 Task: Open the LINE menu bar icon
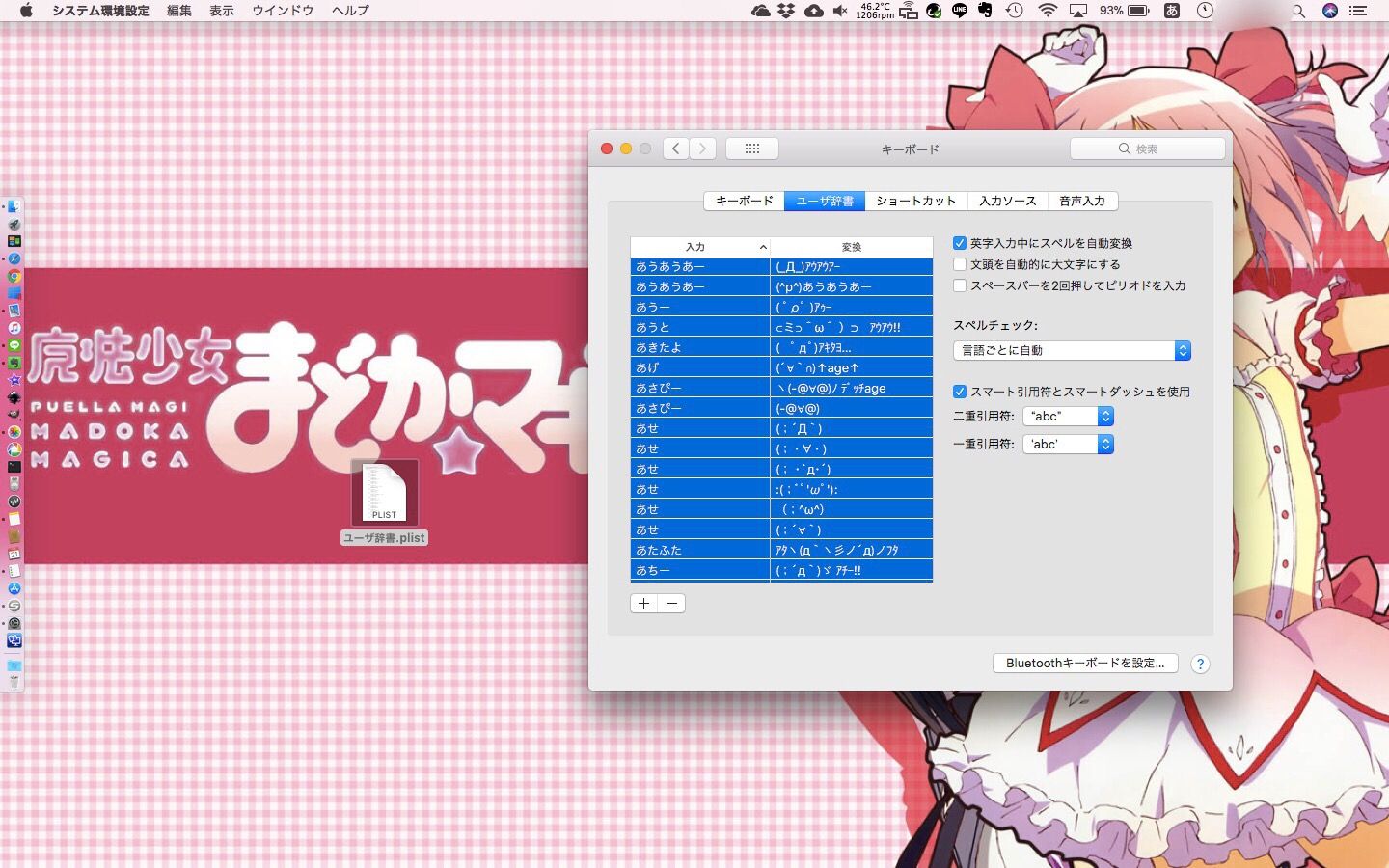tap(960, 11)
